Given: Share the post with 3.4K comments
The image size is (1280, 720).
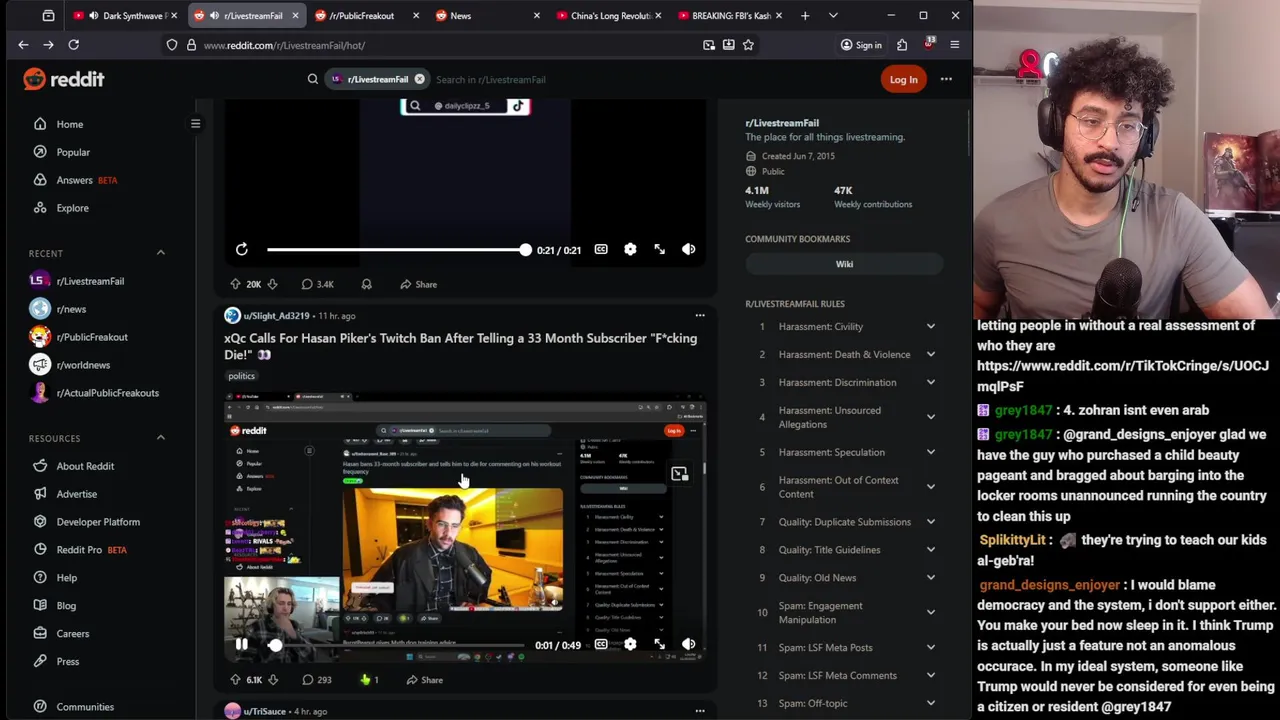Looking at the screenshot, I should point(418,284).
